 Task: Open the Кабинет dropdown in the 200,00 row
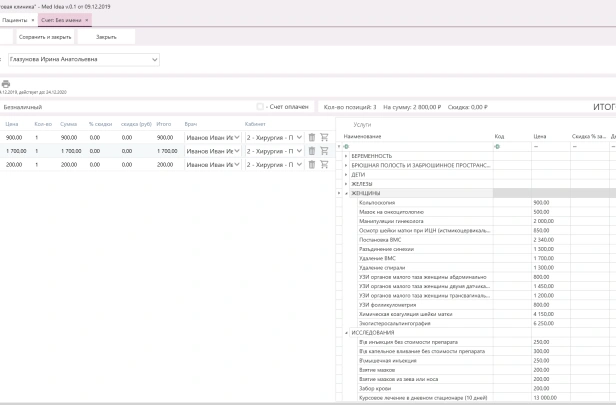click(297, 164)
